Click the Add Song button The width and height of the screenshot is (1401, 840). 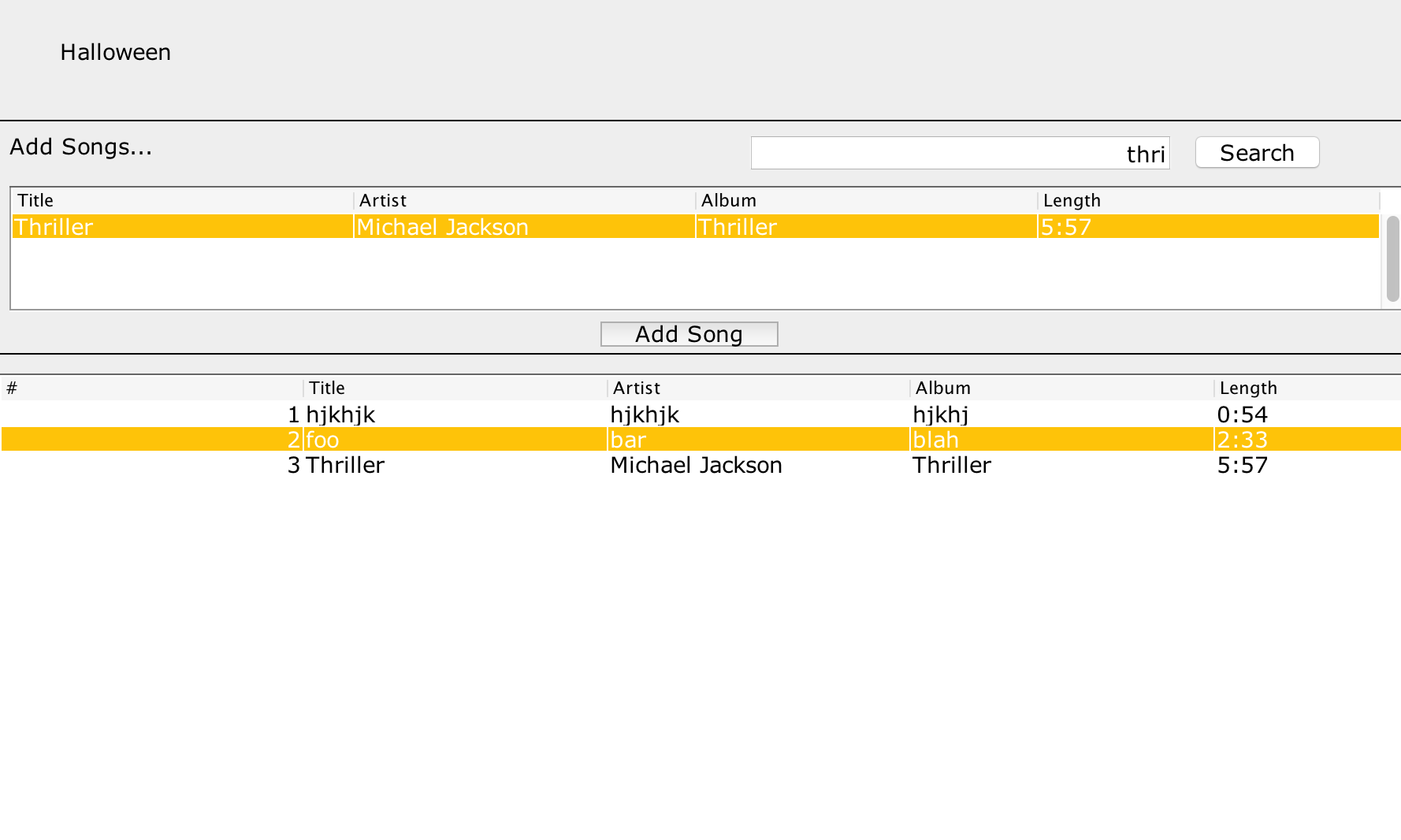[689, 334]
